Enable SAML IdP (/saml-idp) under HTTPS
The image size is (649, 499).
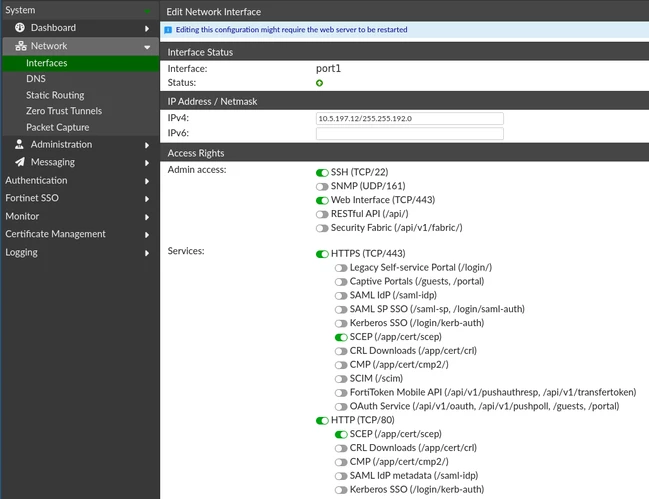point(341,296)
